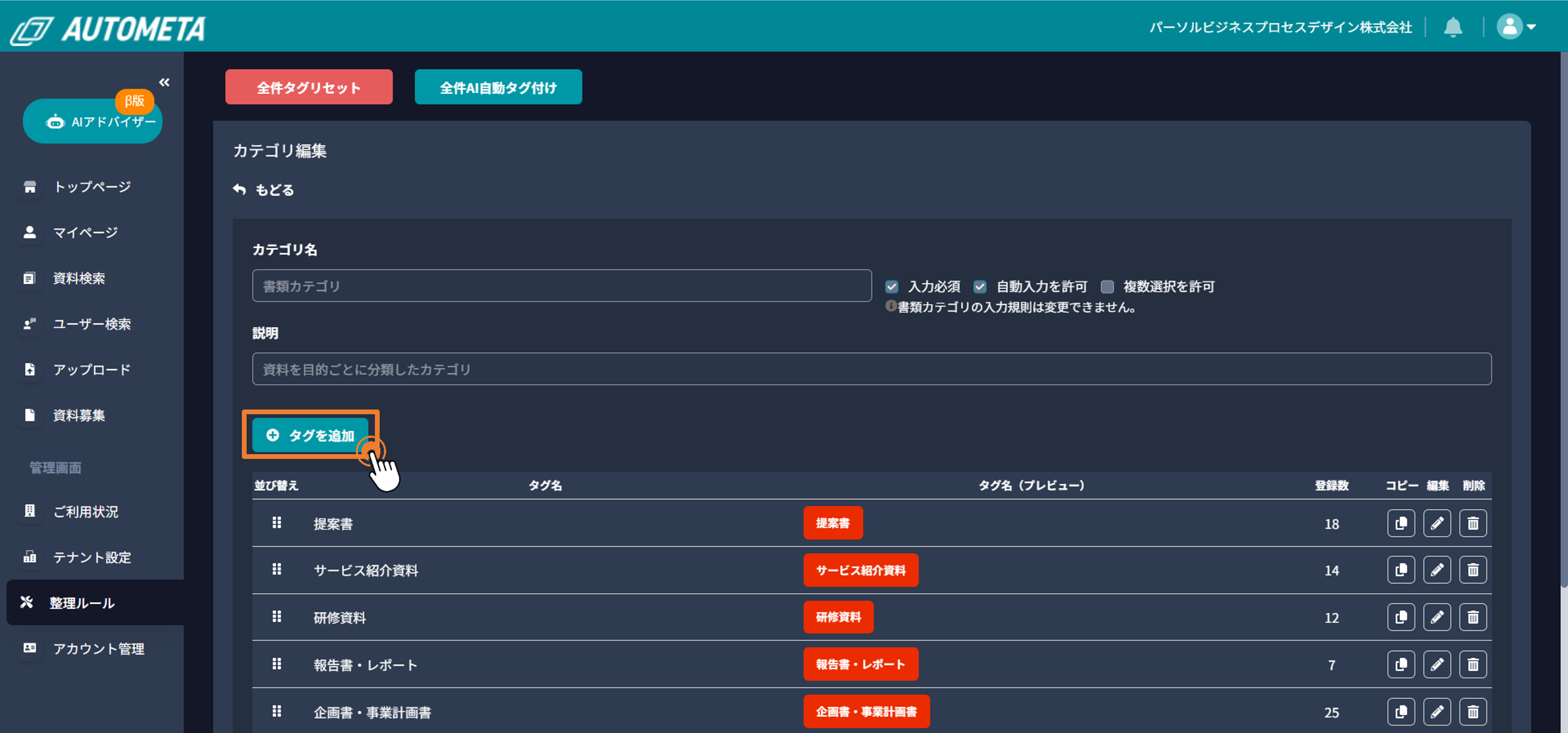1568x733 pixels.
Task: Click the 企画書・事業計画書 tag name cell
Action: (372, 712)
